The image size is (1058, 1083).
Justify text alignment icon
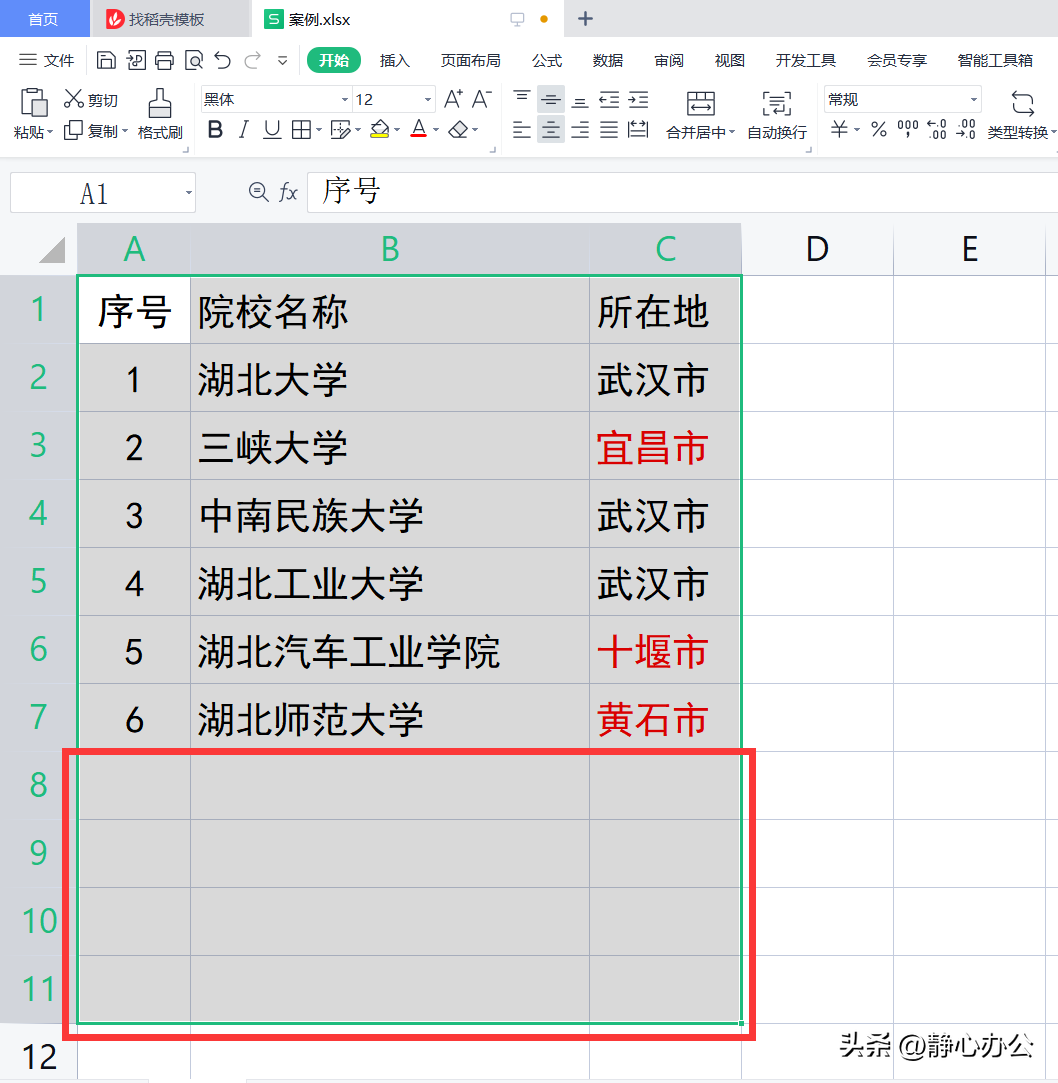point(609,129)
